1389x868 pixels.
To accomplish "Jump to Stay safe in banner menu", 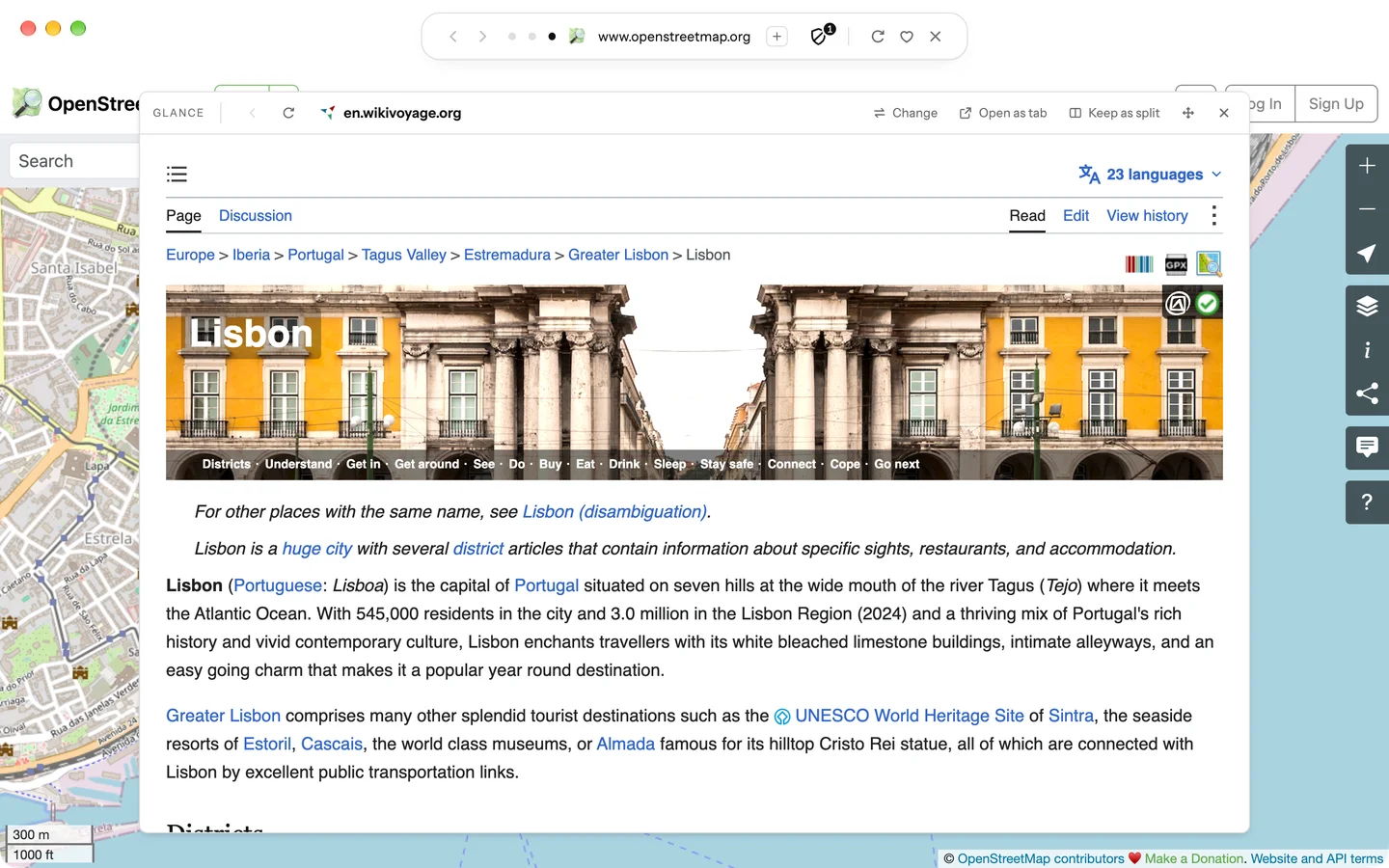I will 727,464.
